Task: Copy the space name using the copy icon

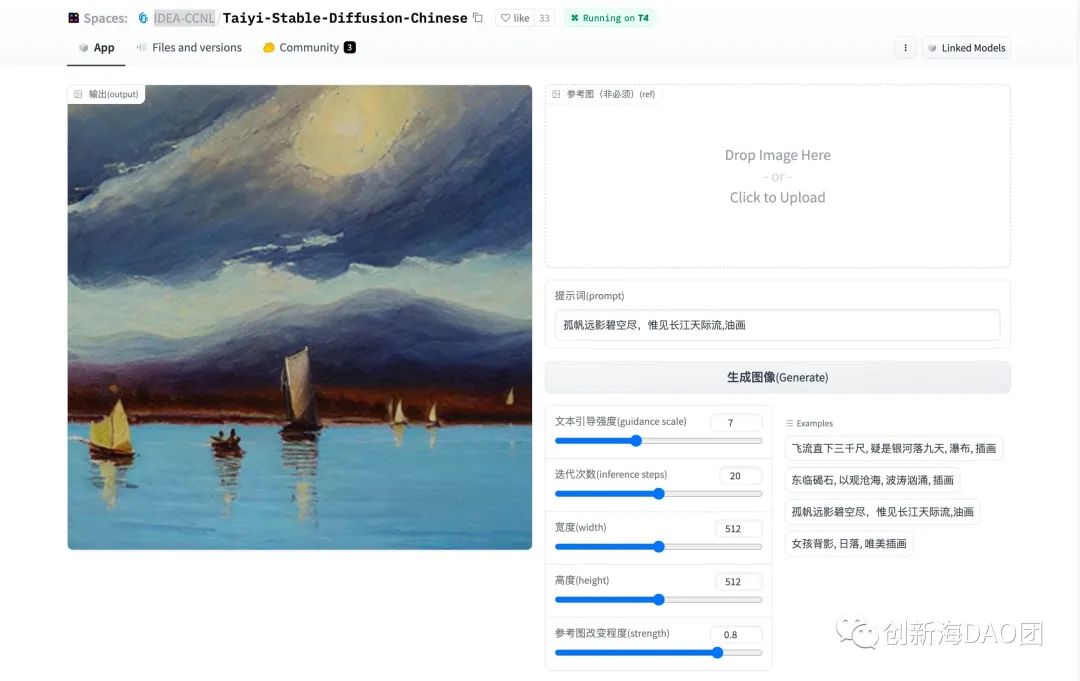Action: tap(478, 18)
